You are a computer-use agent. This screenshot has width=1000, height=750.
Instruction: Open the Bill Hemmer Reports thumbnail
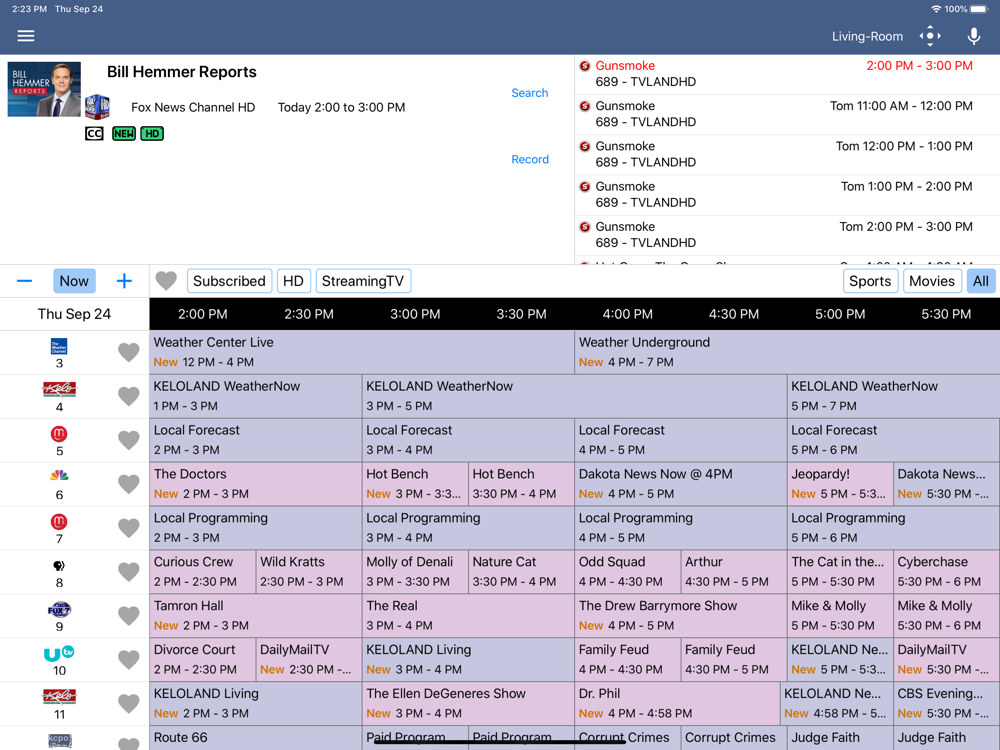[x=44, y=89]
